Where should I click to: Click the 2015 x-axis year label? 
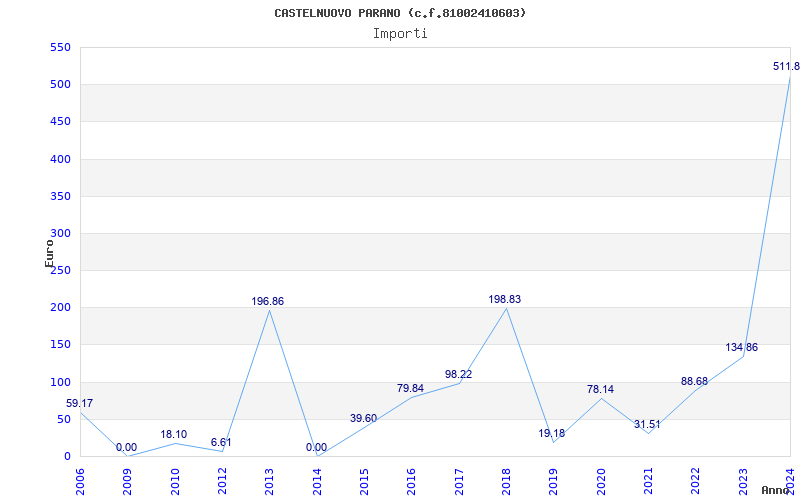tap(364, 482)
